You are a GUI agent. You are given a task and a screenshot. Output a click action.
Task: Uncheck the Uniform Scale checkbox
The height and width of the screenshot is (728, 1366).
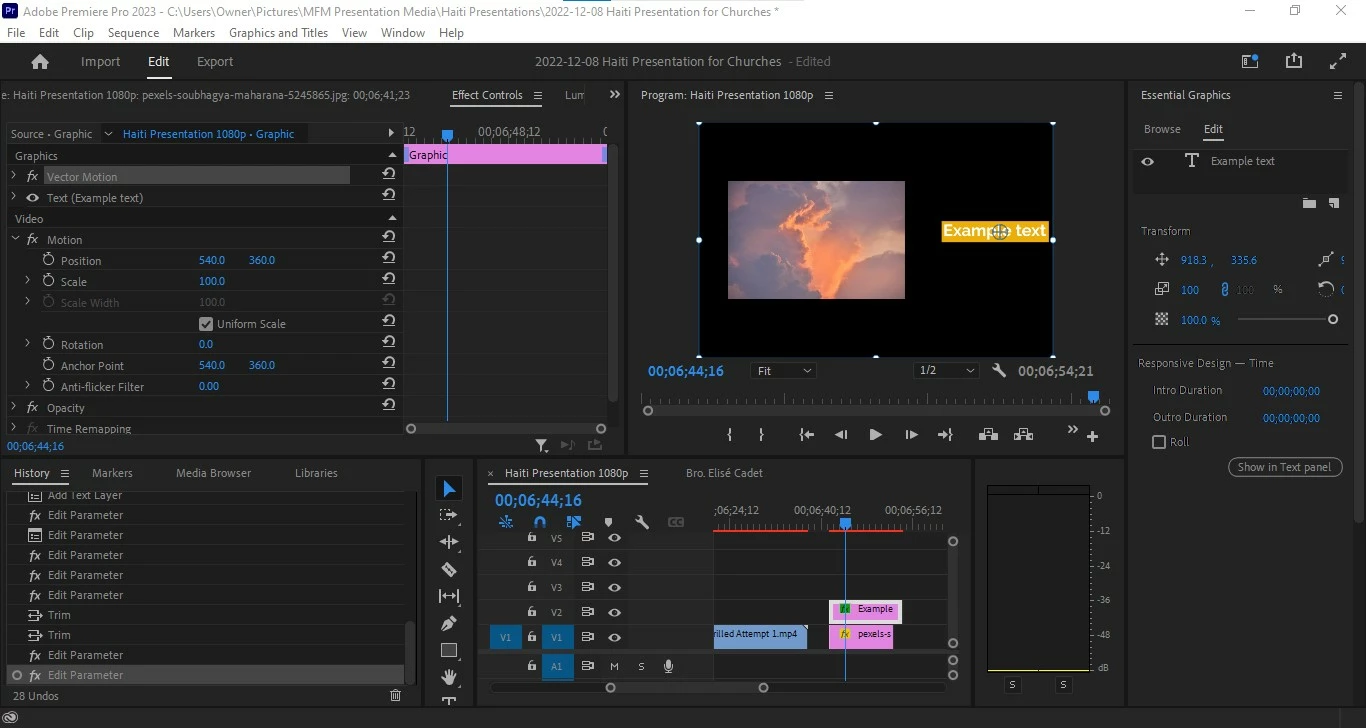point(206,324)
